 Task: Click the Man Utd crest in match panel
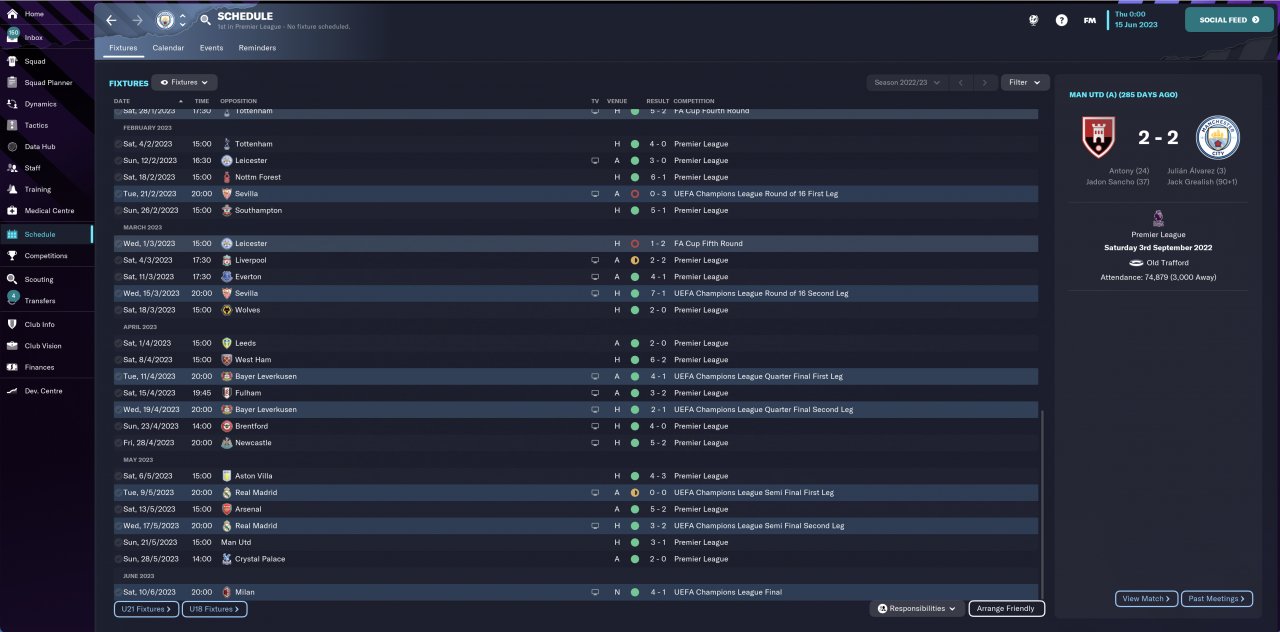1100,138
